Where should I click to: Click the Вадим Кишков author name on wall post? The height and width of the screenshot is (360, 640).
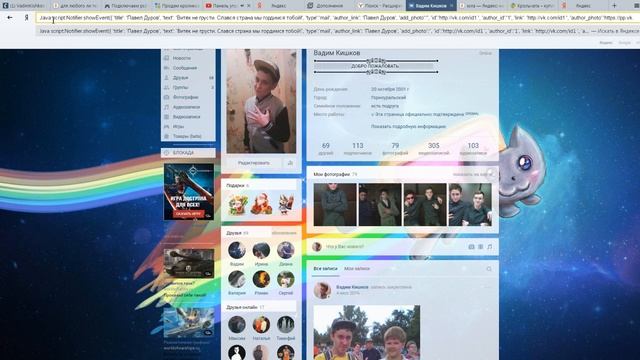(352, 287)
